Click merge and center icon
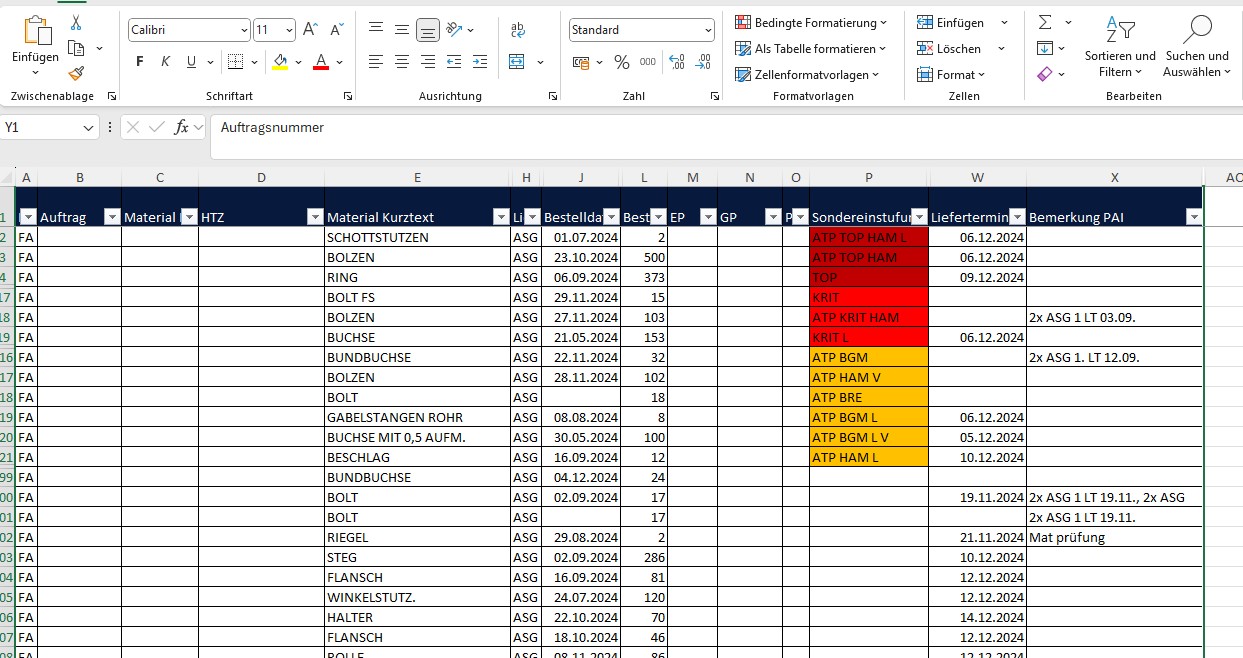This screenshot has height=658, width=1243. point(517,62)
